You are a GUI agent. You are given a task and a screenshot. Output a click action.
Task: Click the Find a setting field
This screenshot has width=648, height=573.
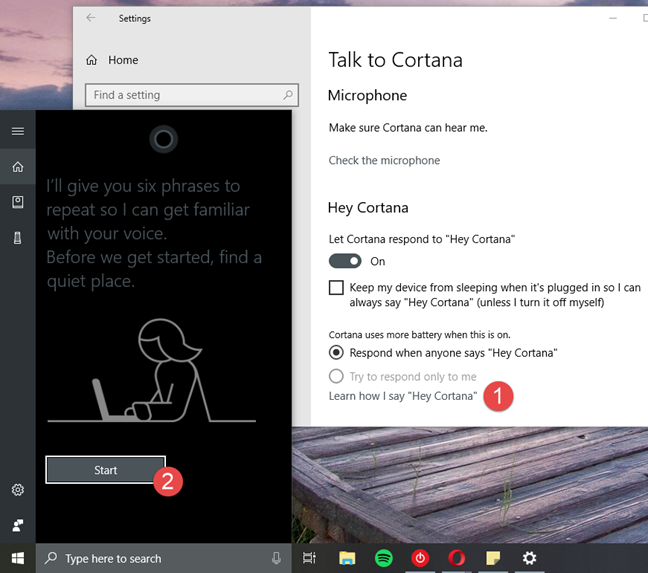point(192,95)
